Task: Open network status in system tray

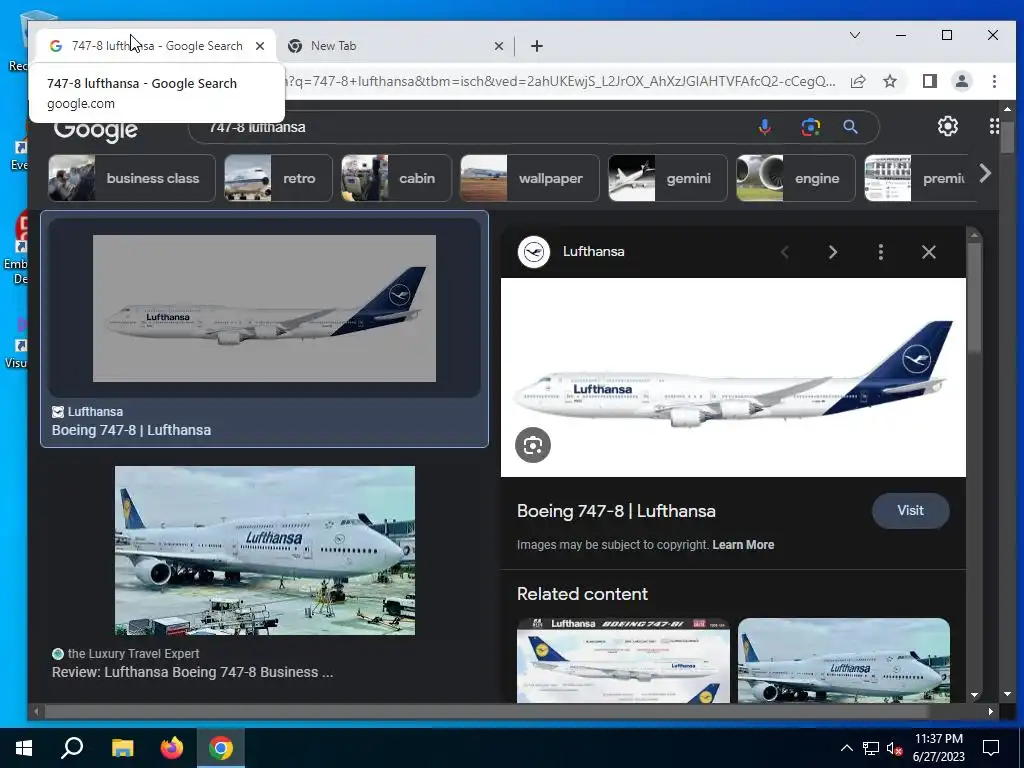Action: coord(871,748)
